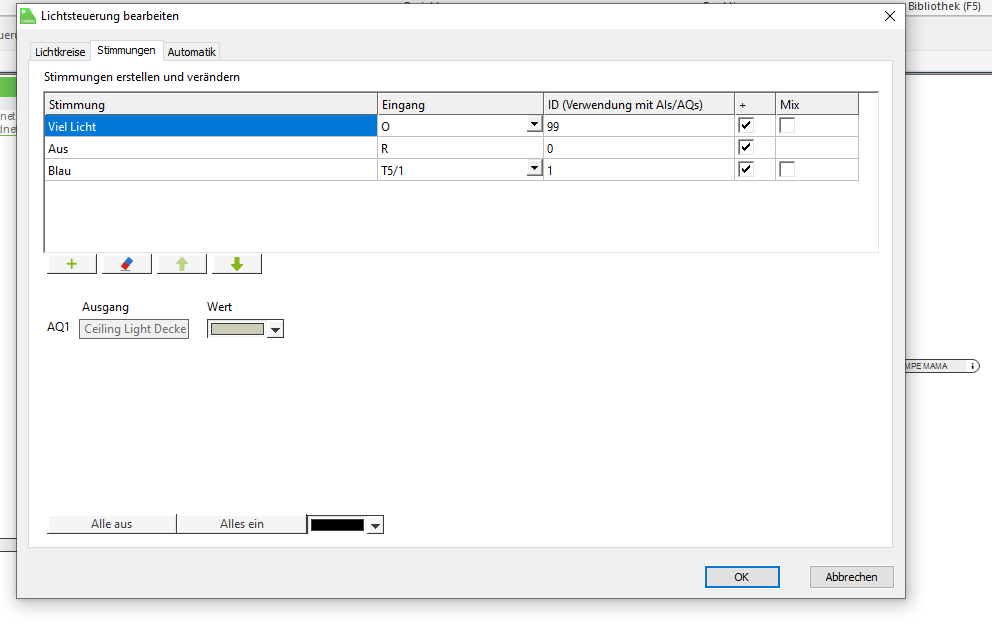
Task: Open the black color dropdown beside Alles ein
Action: 375,525
